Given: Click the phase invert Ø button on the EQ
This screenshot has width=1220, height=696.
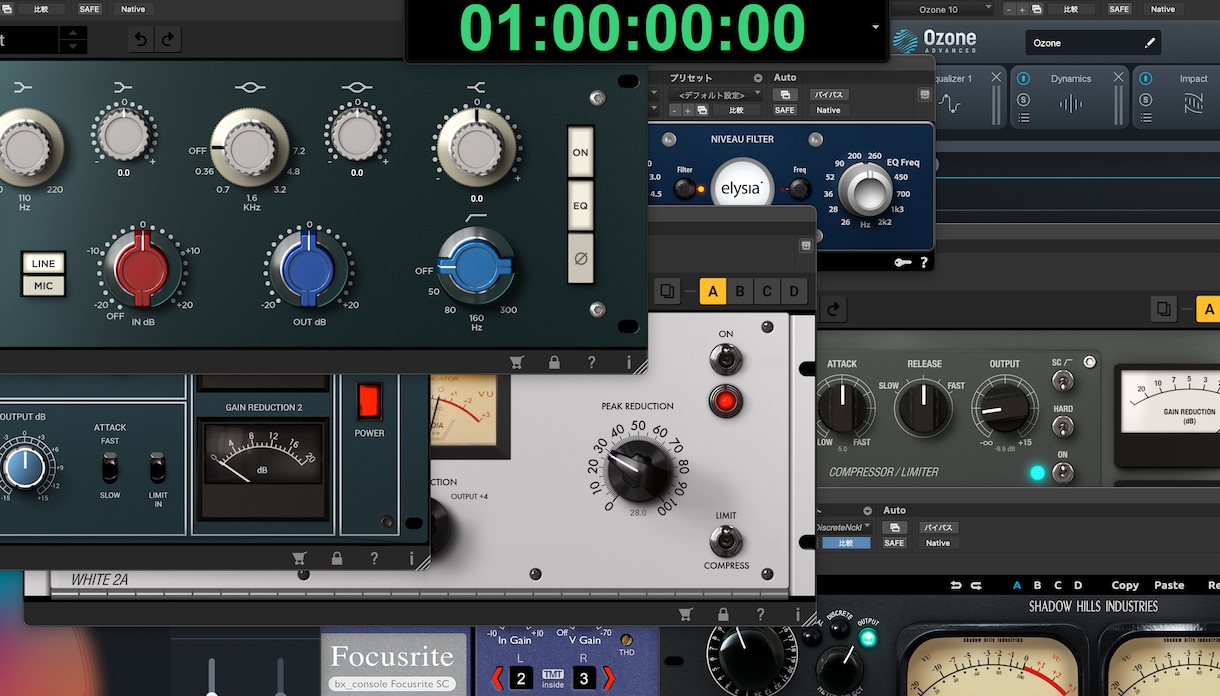Looking at the screenshot, I should 580,259.
